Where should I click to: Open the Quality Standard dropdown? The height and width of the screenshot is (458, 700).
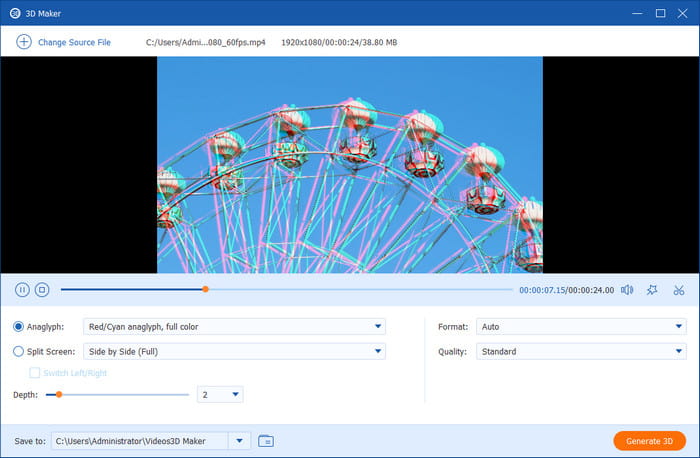678,351
